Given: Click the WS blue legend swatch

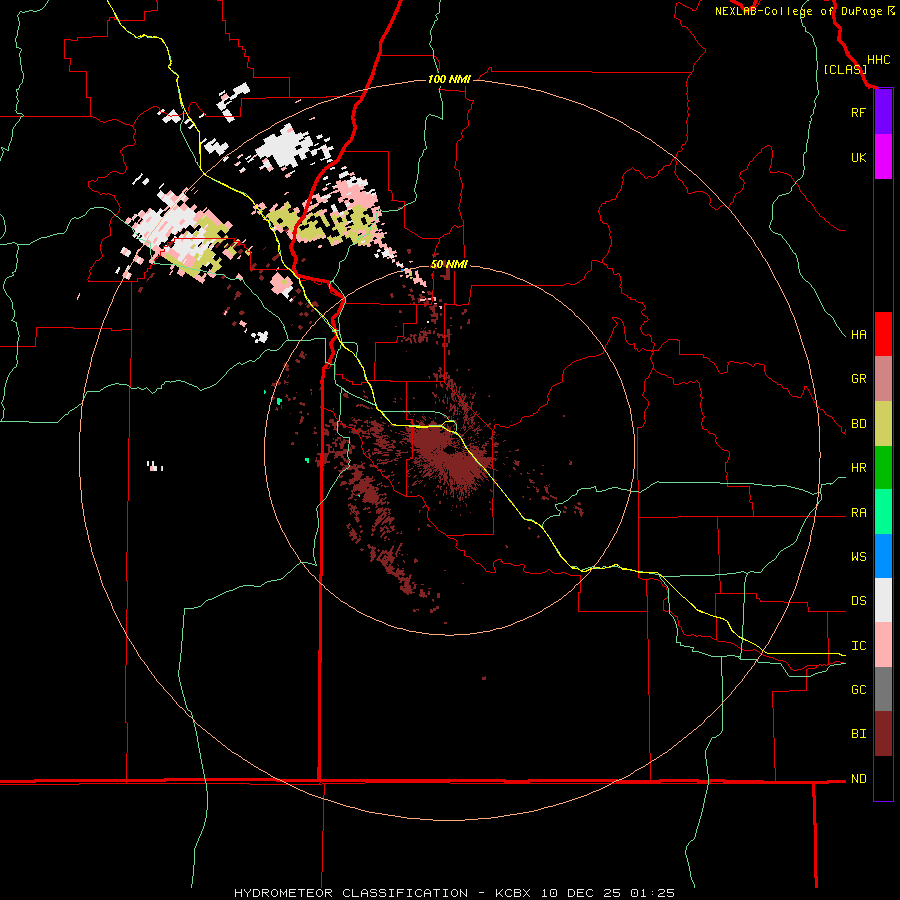Looking at the screenshot, I should point(883,556).
